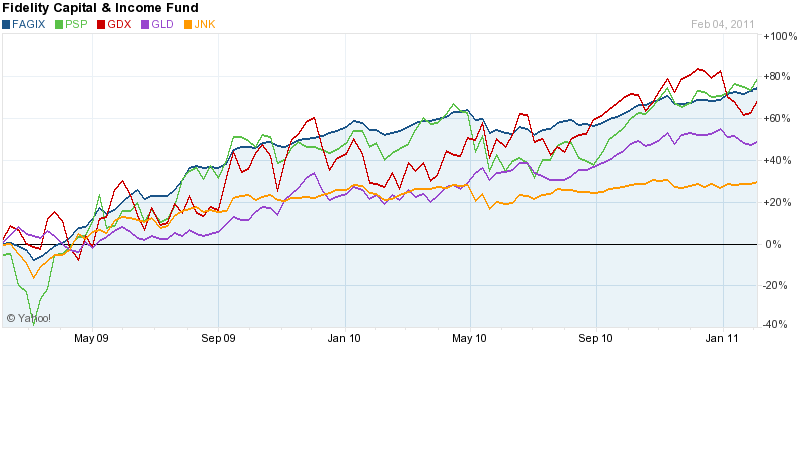
Task: Click the Jan 11 x-axis label
Action: (x=722, y=338)
